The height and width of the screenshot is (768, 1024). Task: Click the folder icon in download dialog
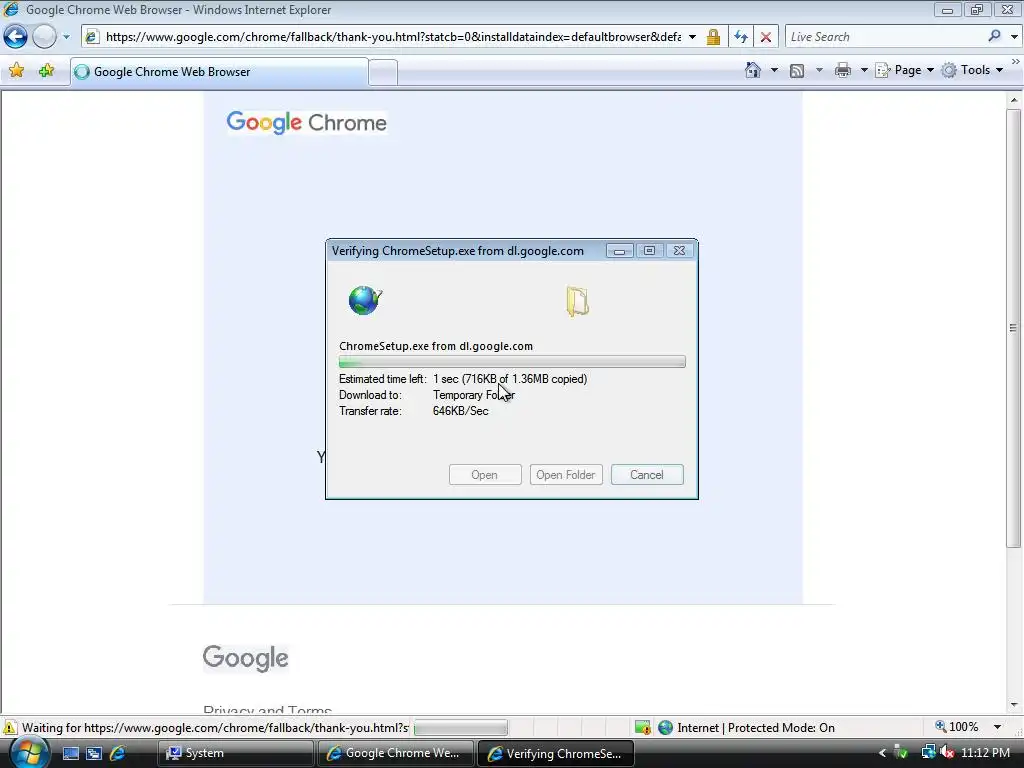(x=577, y=301)
